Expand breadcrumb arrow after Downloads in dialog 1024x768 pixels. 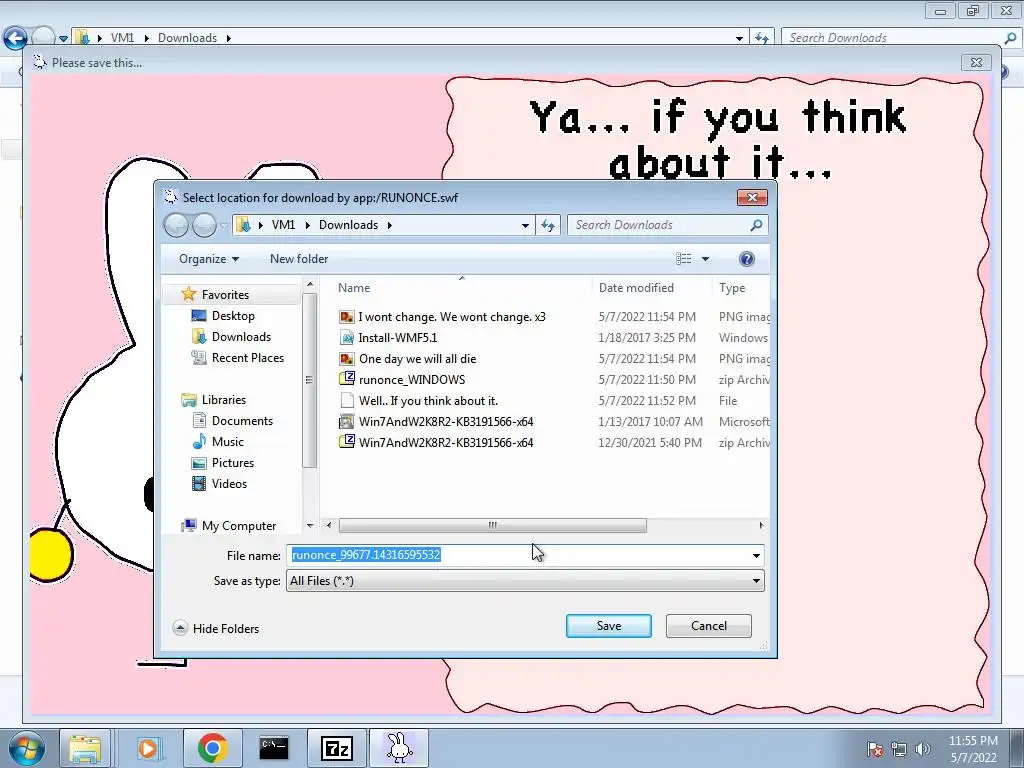point(390,225)
